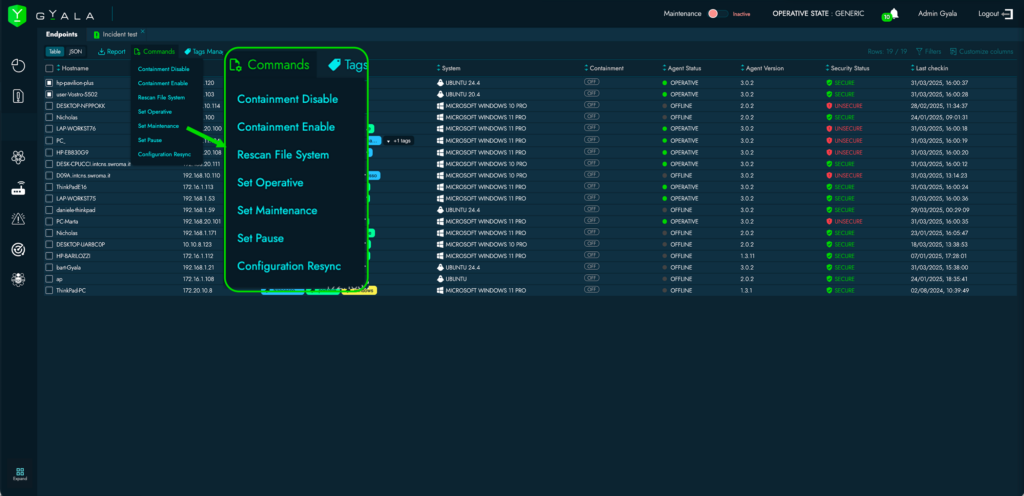Sort by the Agent Status column header
Viewport: 1024px width, 496px height.
tap(685, 68)
